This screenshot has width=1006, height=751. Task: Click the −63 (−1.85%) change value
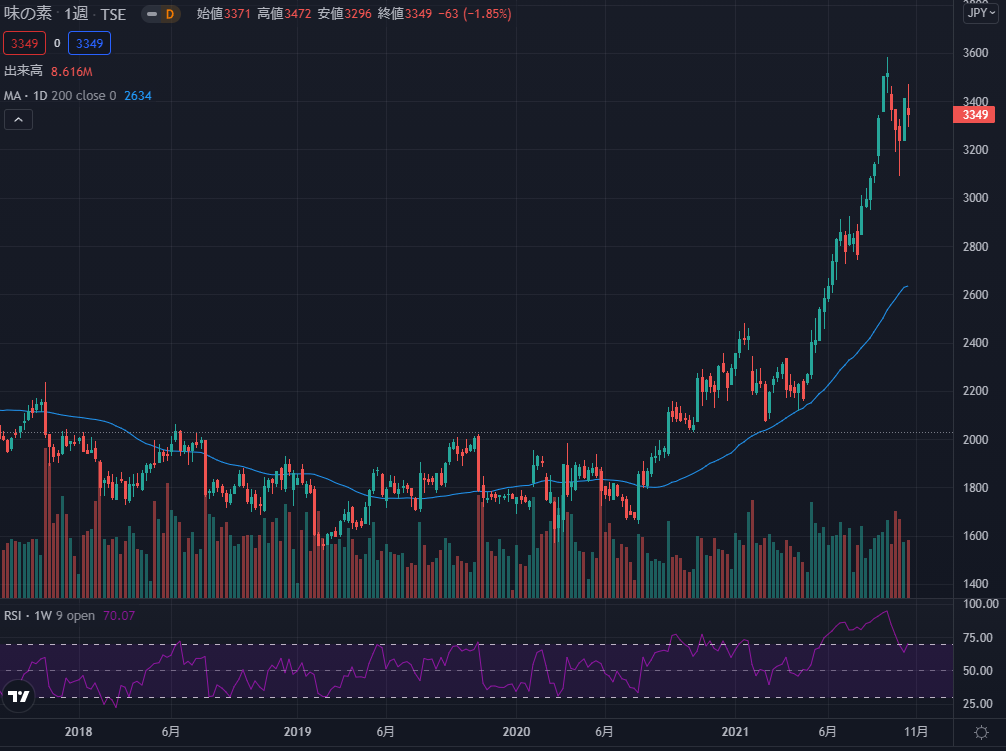475,13
